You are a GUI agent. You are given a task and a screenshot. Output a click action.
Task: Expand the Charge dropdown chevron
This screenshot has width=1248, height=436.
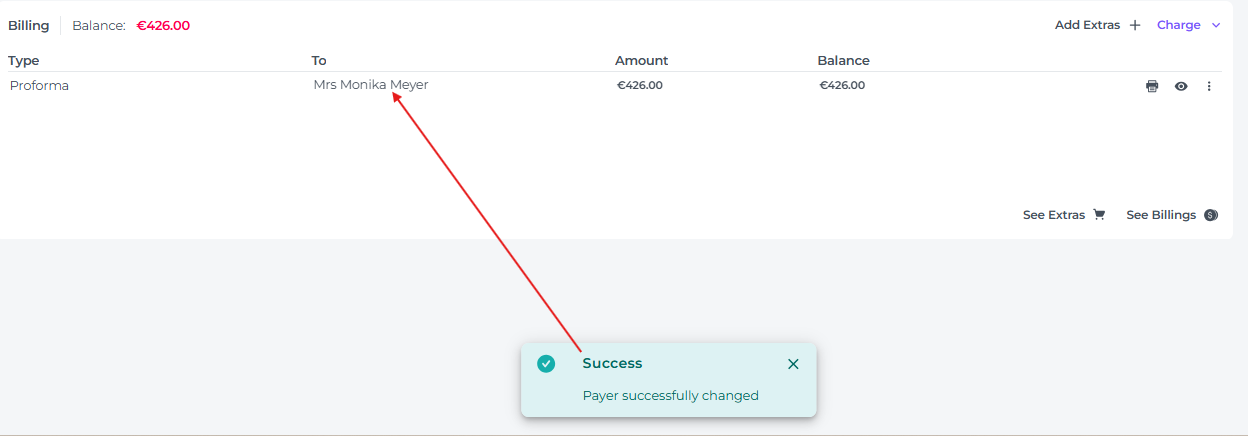click(x=1216, y=25)
